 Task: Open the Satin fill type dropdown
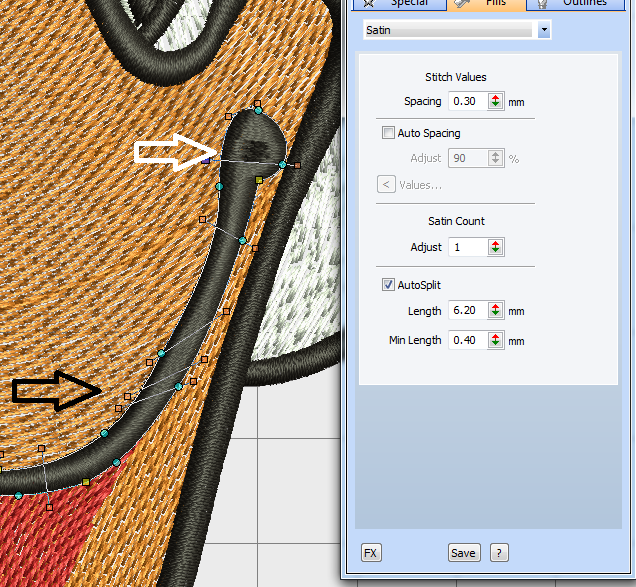(544, 30)
